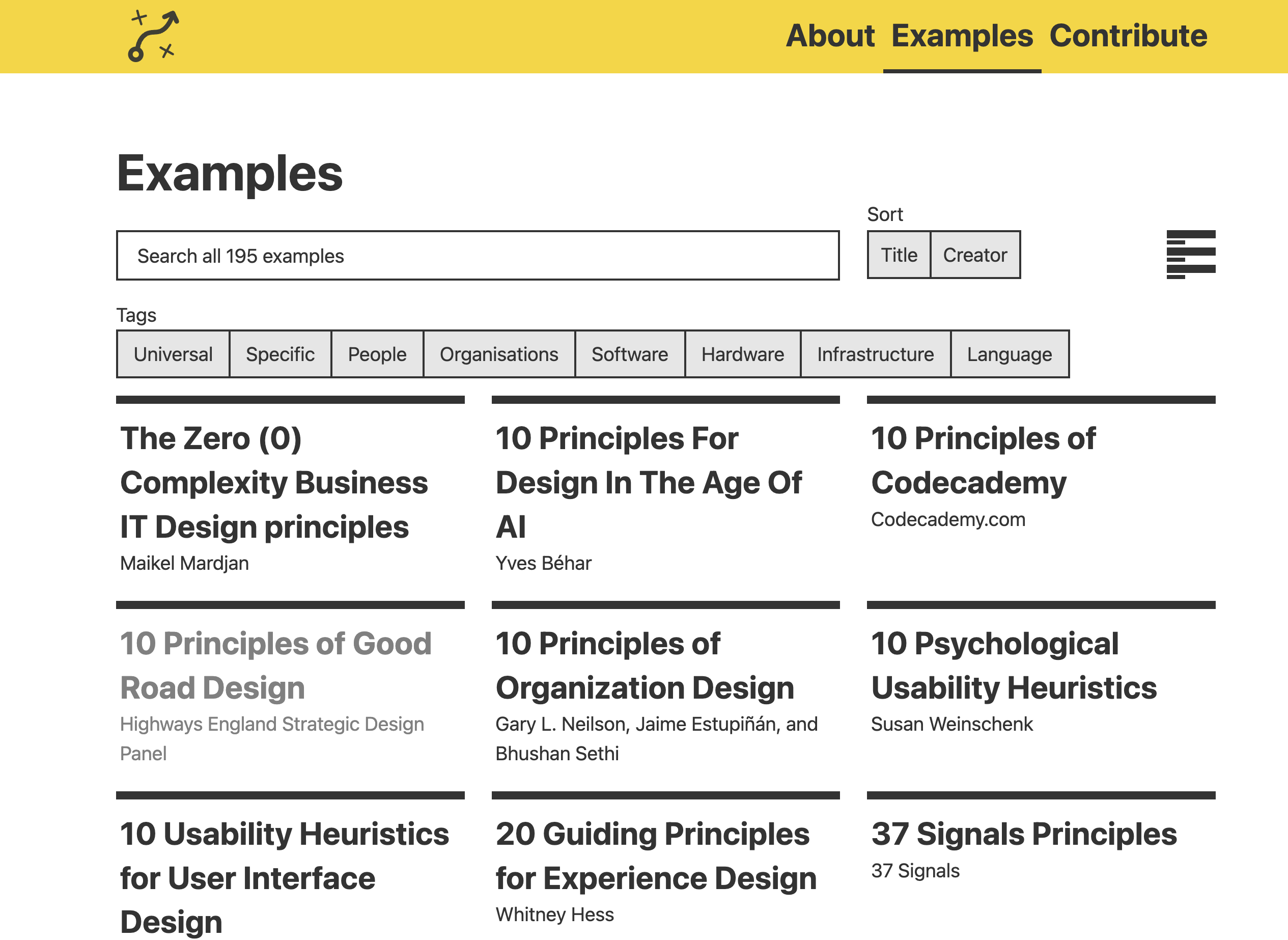This screenshot has height=940, width=1288.
Task: Switch to list view layout icon
Action: [x=1191, y=254]
